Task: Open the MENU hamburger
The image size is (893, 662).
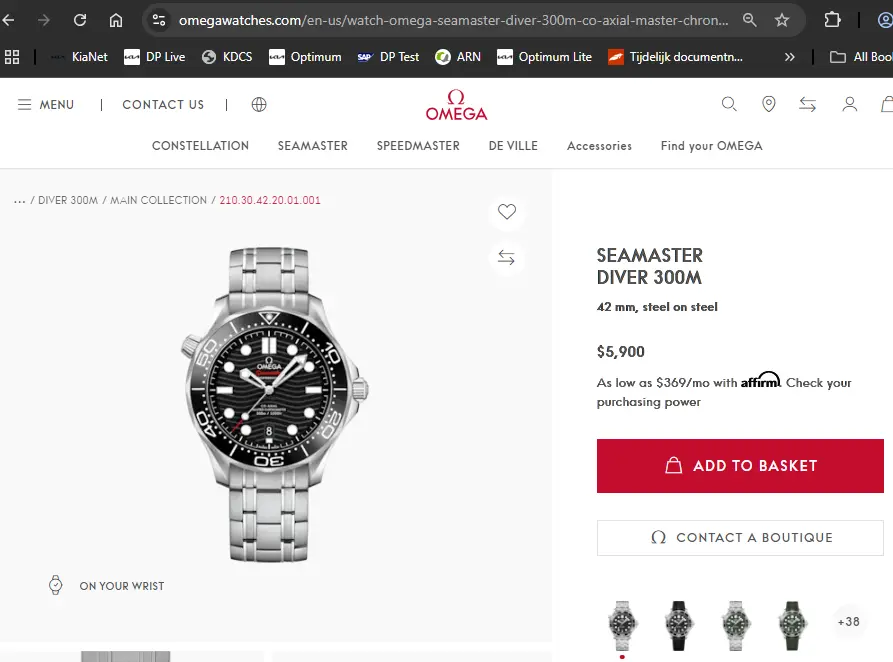Action: [x=46, y=104]
